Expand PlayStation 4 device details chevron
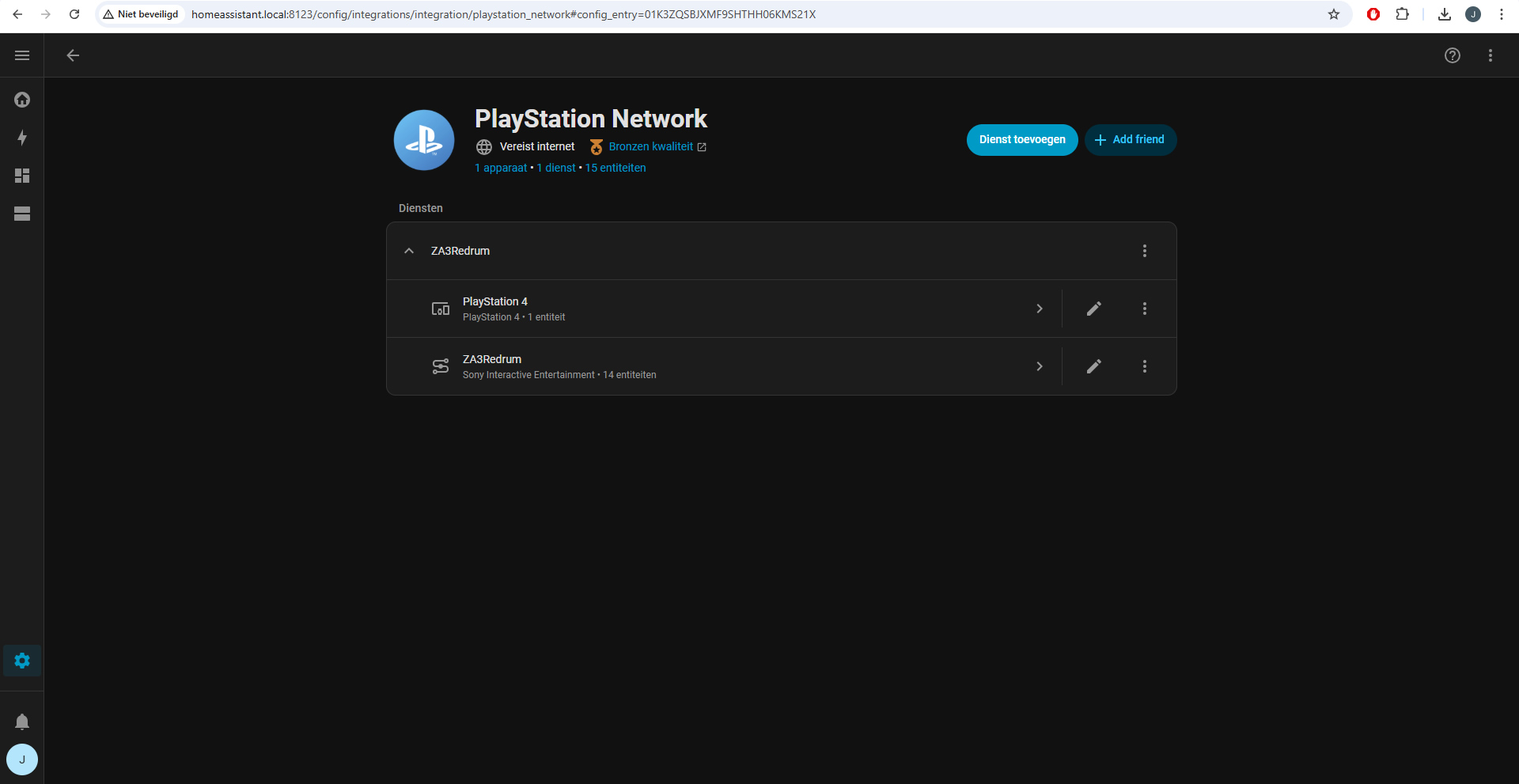The height and width of the screenshot is (784, 1519). coord(1040,309)
